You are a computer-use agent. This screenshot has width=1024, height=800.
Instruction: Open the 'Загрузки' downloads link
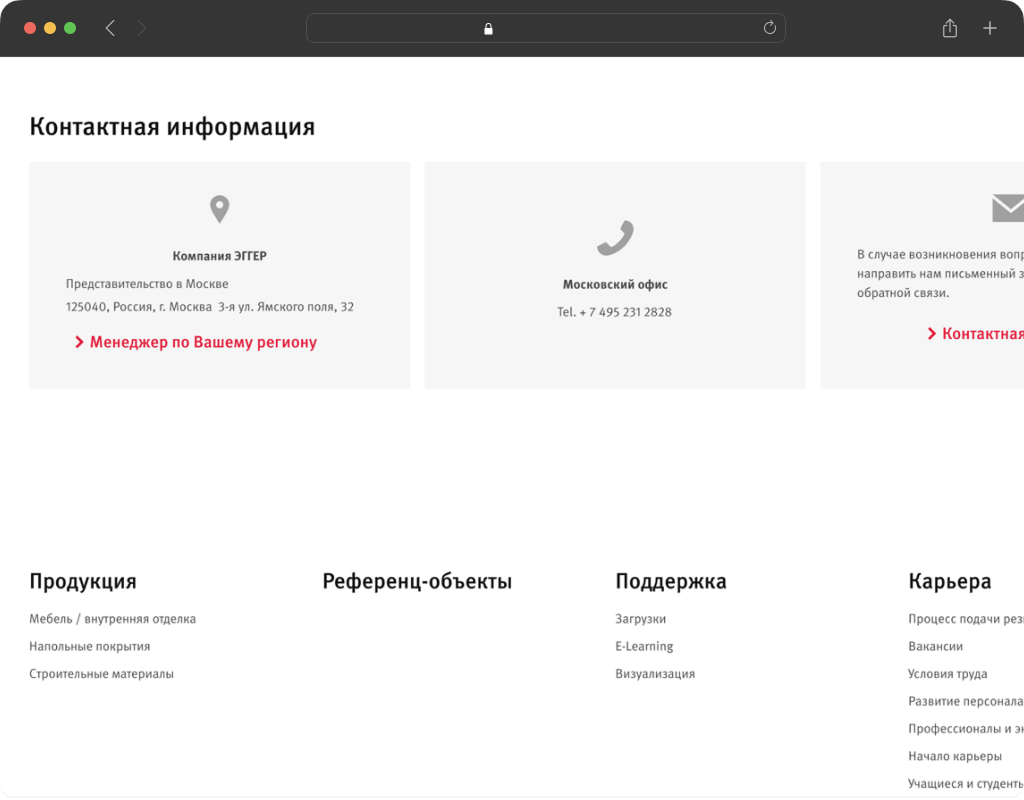tap(640, 619)
